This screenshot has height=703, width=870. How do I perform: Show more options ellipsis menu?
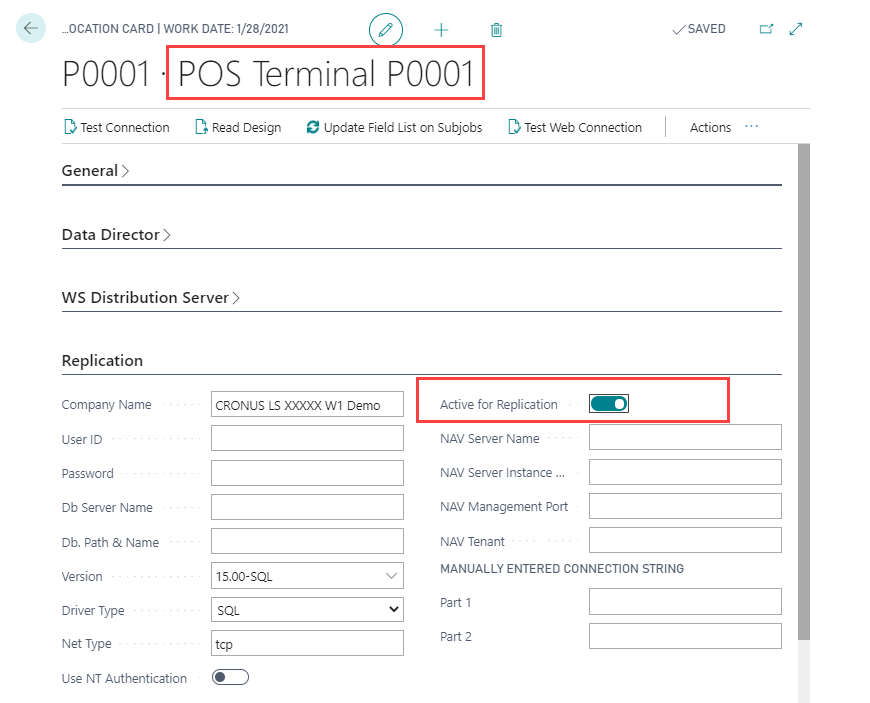pyautogui.click(x=752, y=127)
